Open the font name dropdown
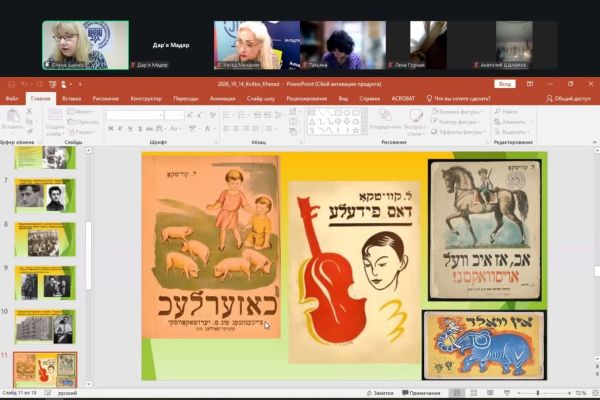Viewport: 600px width, 400px height. (x=161, y=115)
